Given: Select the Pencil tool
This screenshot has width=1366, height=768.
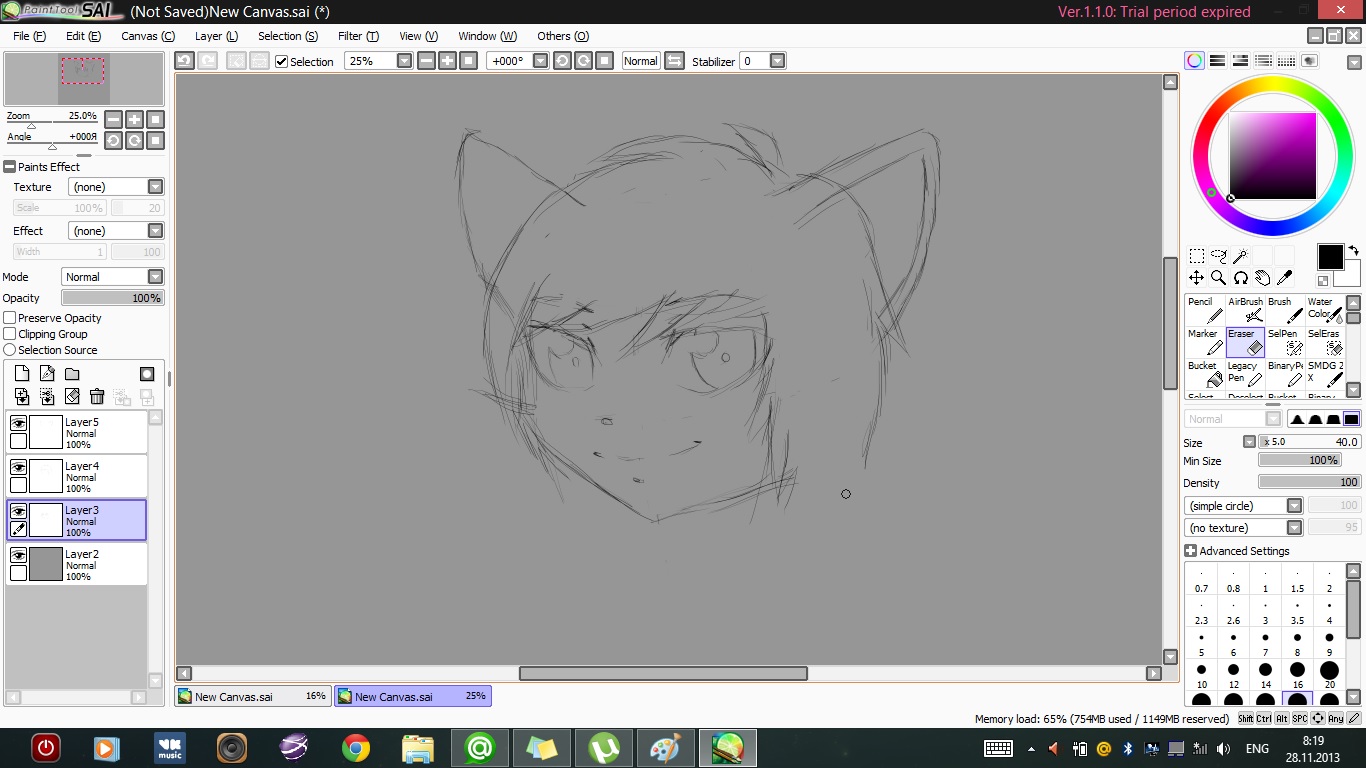Looking at the screenshot, I should [x=1205, y=310].
